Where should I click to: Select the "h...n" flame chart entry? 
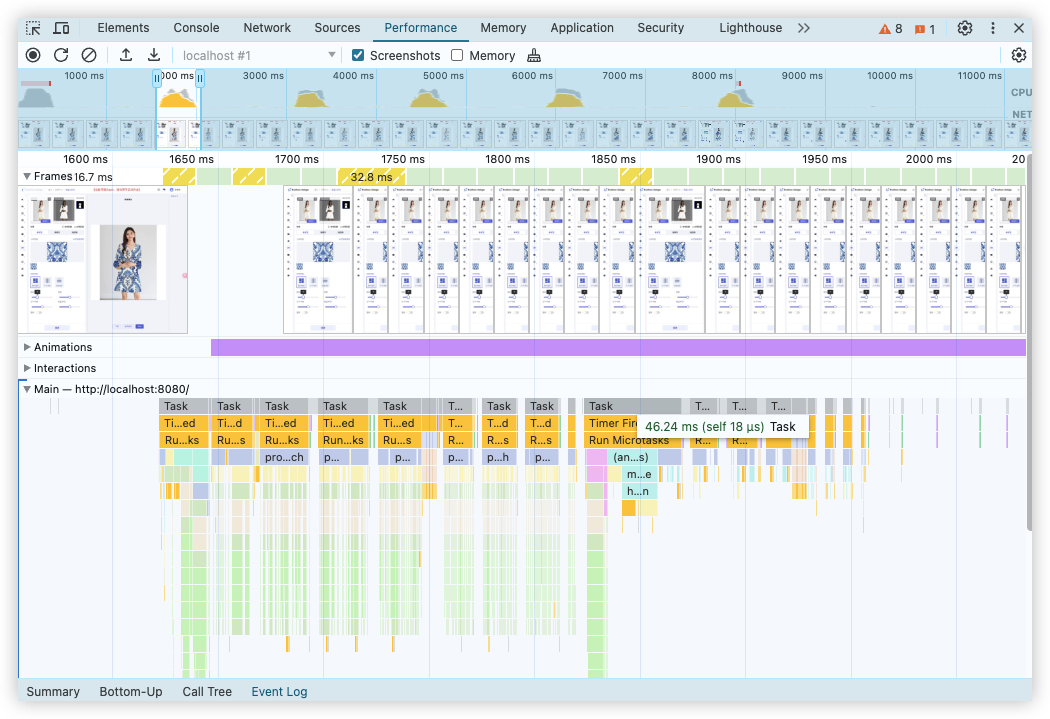639,491
